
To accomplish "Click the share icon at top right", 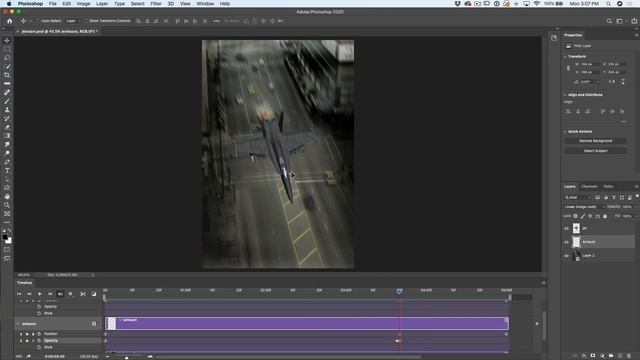I will tap(634, 21).
